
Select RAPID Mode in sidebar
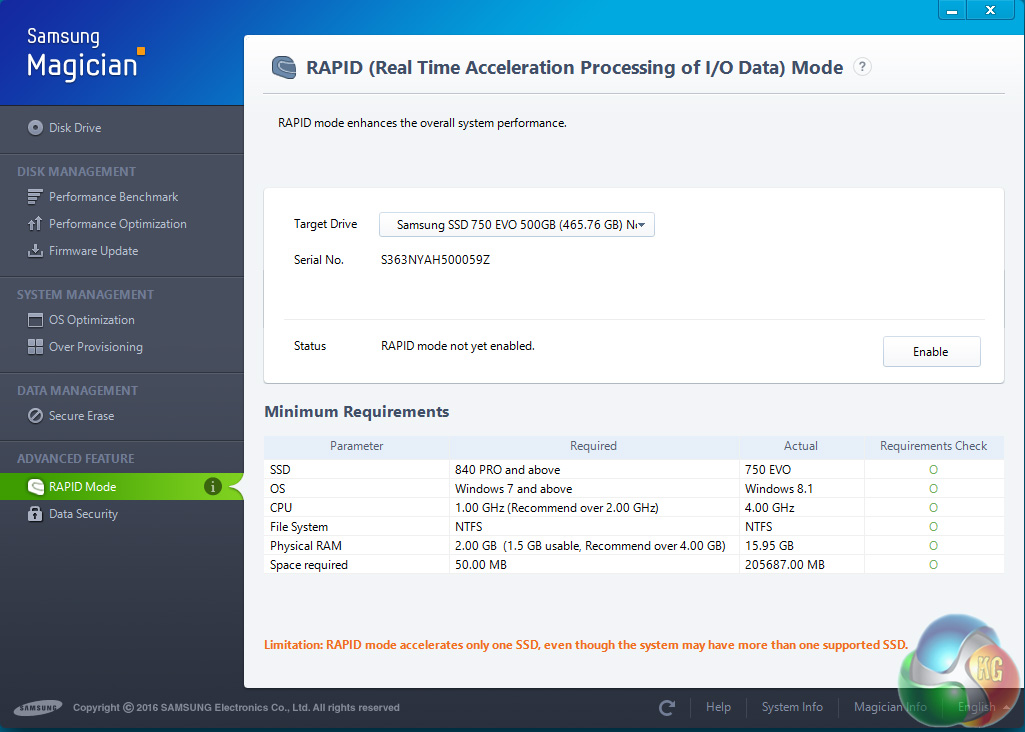122,486
